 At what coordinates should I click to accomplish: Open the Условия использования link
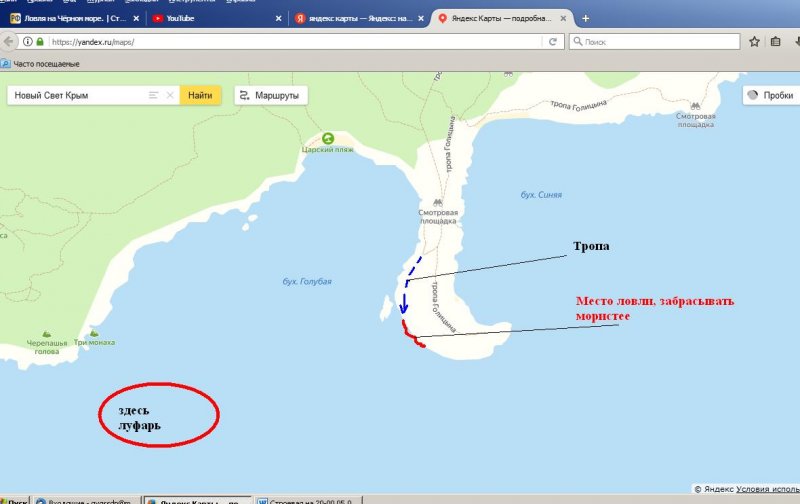(768, 488)
